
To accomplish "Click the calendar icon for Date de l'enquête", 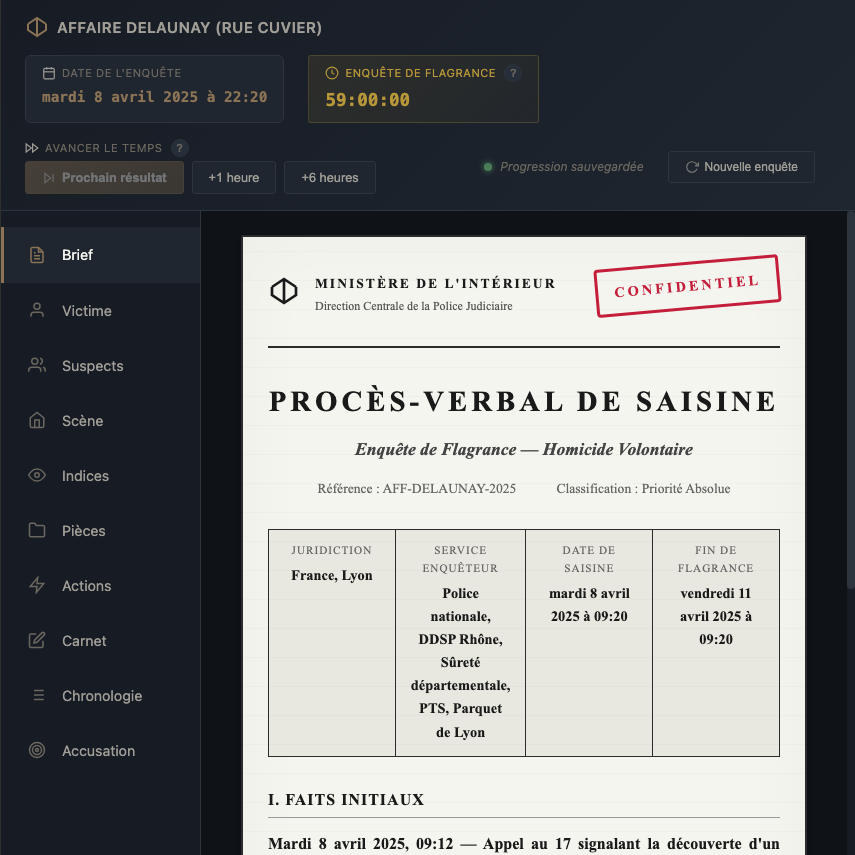I will (48, 73).
